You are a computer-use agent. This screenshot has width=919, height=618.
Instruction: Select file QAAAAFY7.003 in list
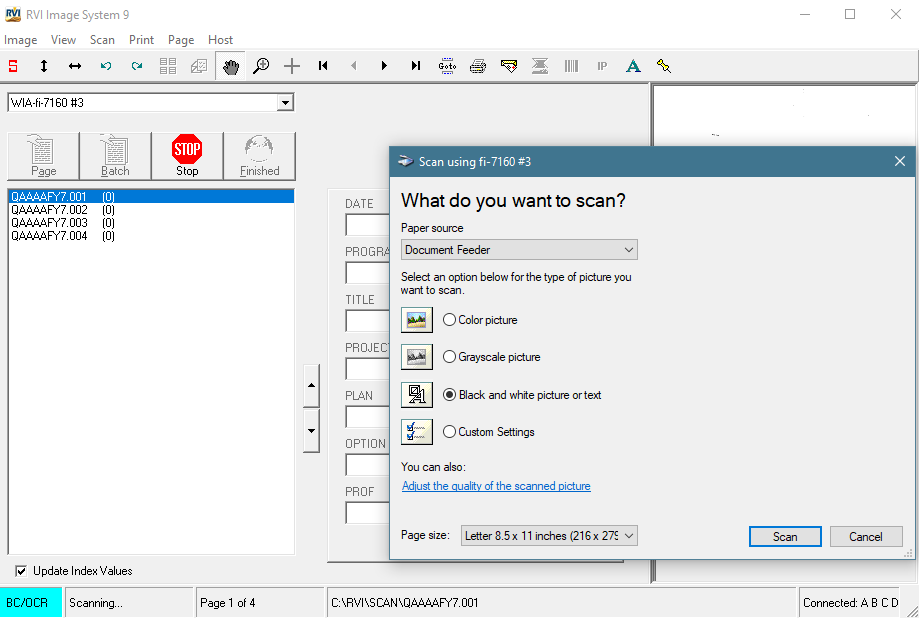[x=151, y=223]
